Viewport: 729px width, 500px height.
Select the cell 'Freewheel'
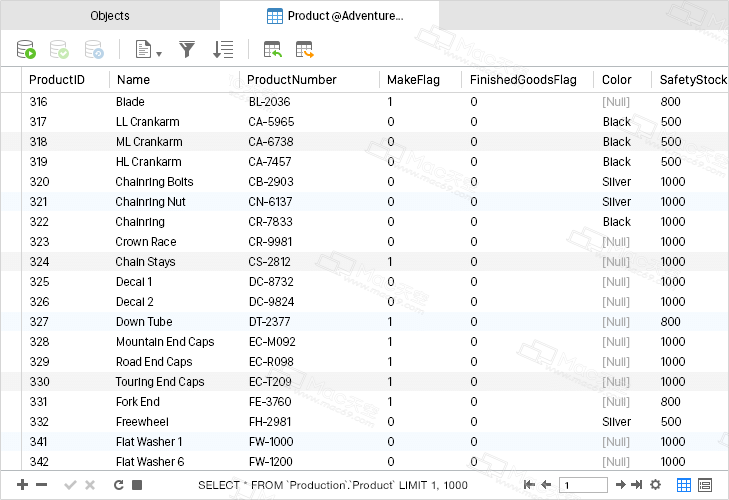pyautogui.click(x=142, y=421)
